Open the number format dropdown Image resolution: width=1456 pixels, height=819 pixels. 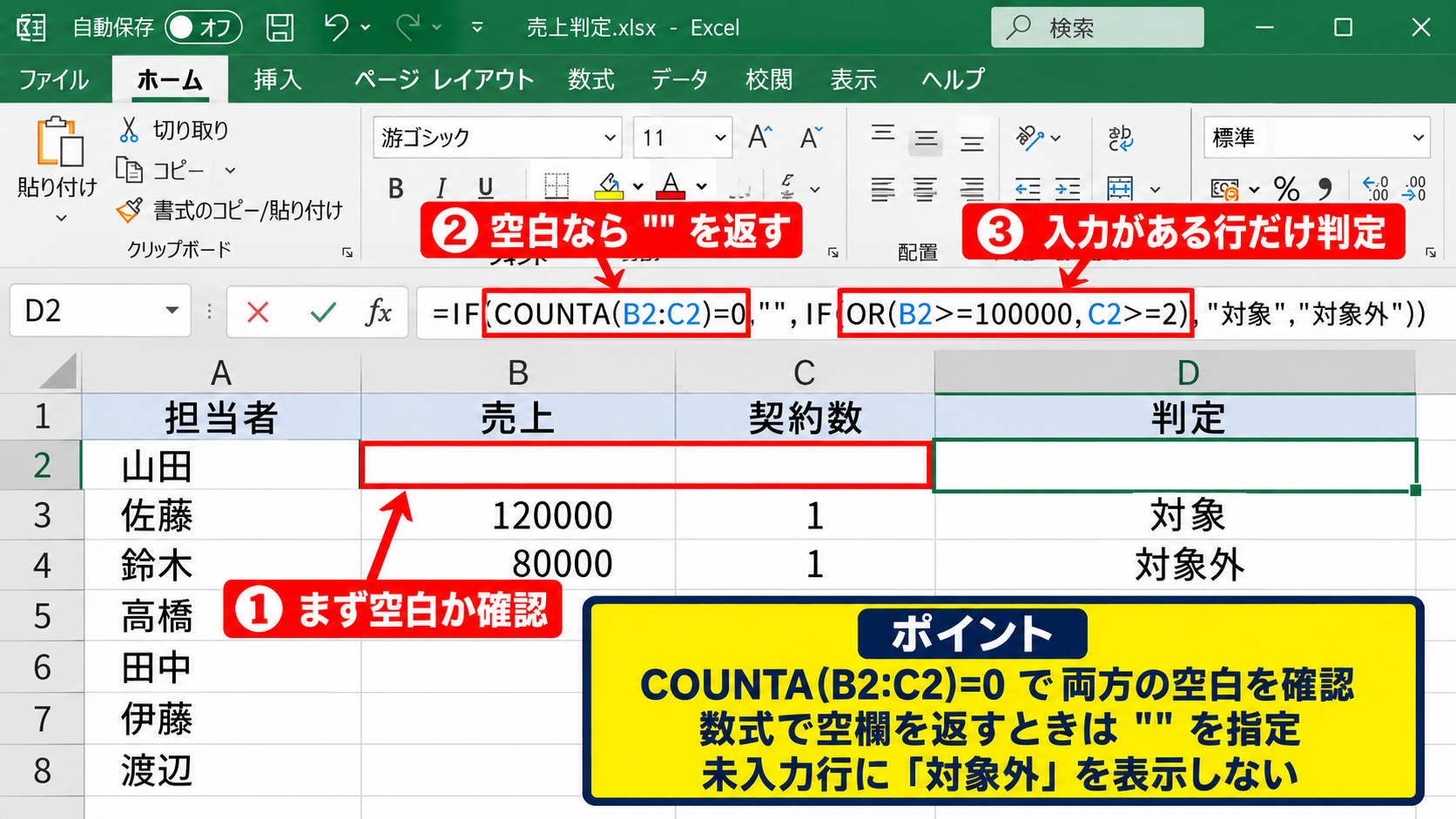click(1418, 138)
